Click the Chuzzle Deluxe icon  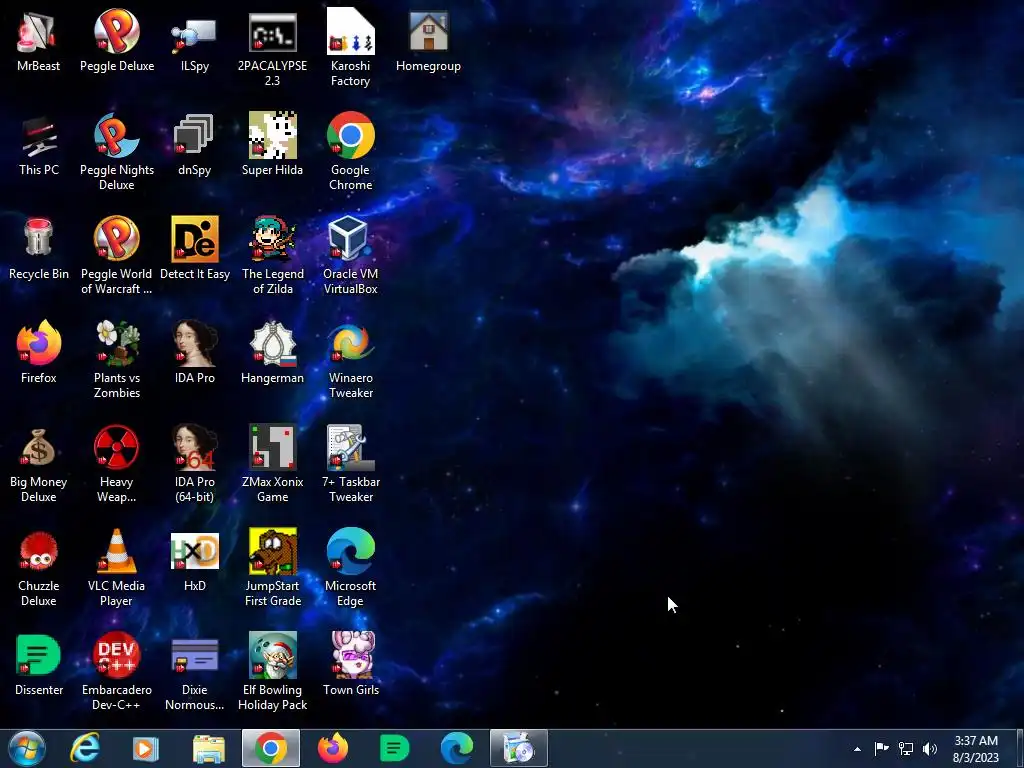coord(39,568)
